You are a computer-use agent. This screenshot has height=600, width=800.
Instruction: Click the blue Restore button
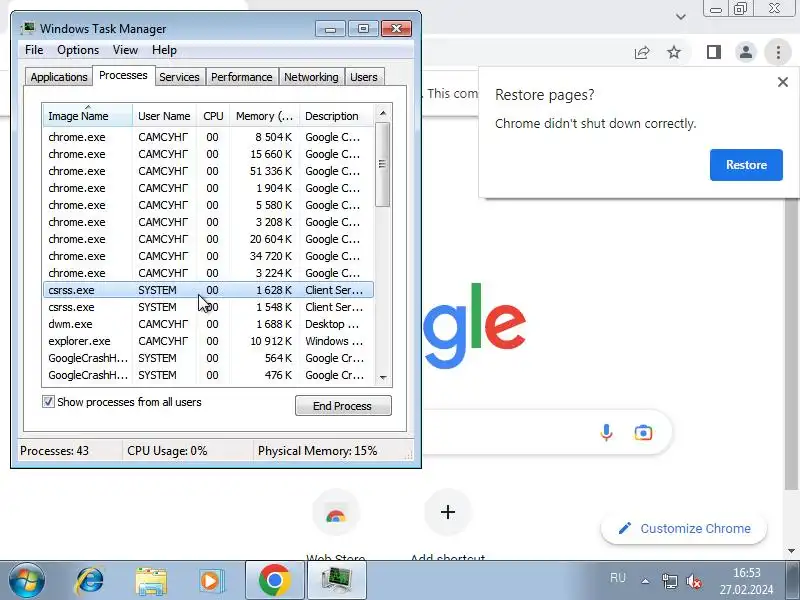point(746,165)
